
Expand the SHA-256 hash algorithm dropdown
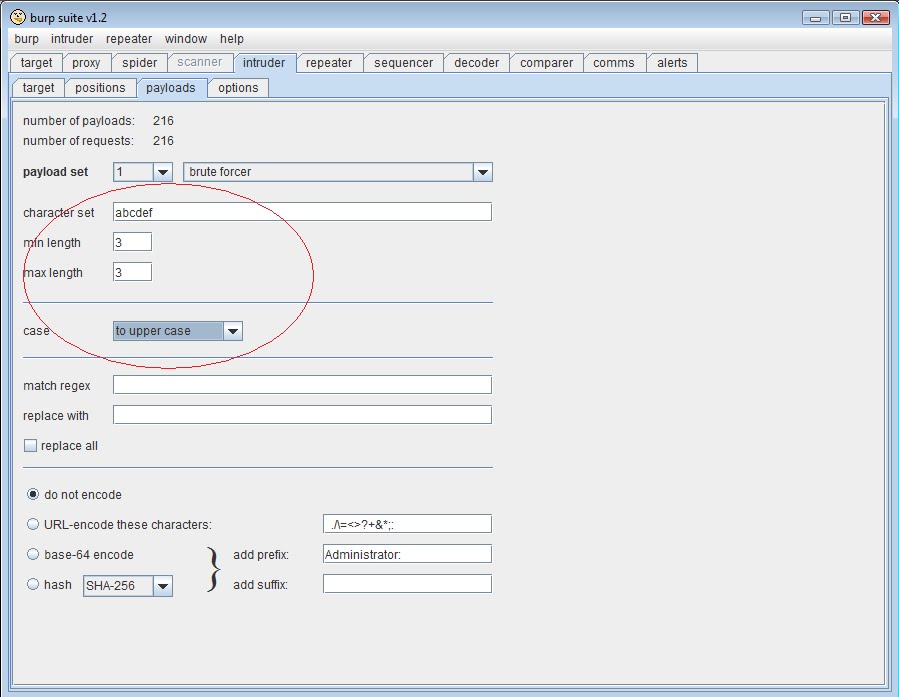coord(163,586)
